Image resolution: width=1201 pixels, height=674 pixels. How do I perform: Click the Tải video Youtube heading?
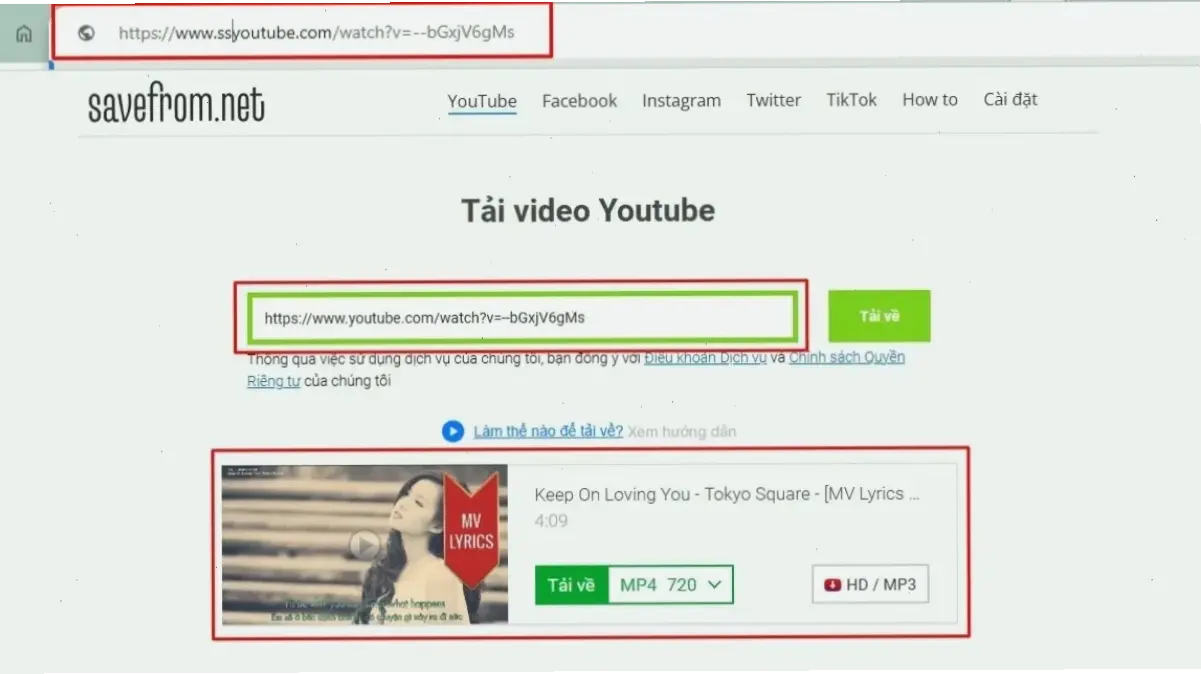pyautogui.click(x=588, y=211)
